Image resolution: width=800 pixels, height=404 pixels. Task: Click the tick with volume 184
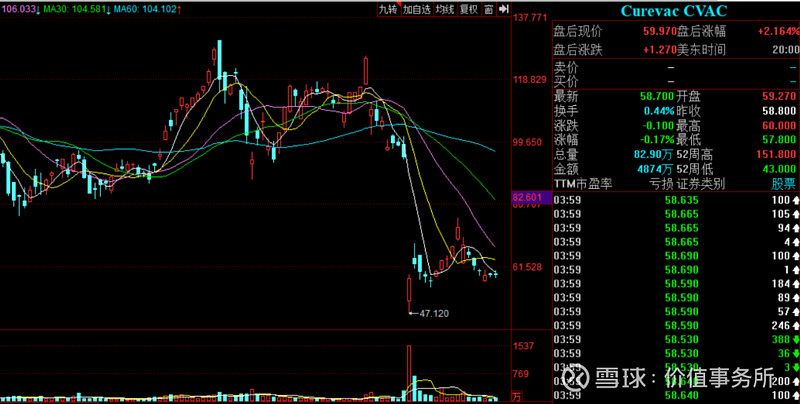pyautogui.click(x=677, y=284)
